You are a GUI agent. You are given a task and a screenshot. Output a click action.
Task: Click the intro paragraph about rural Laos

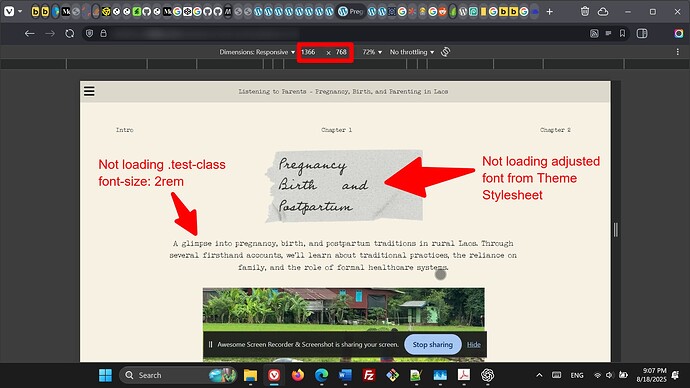click(x=343, y=255)
